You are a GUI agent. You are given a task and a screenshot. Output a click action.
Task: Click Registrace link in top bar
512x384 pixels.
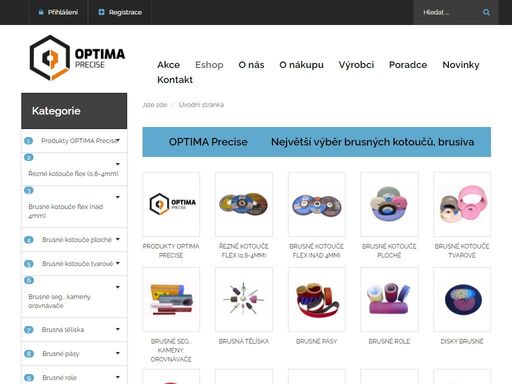(125, 12)
